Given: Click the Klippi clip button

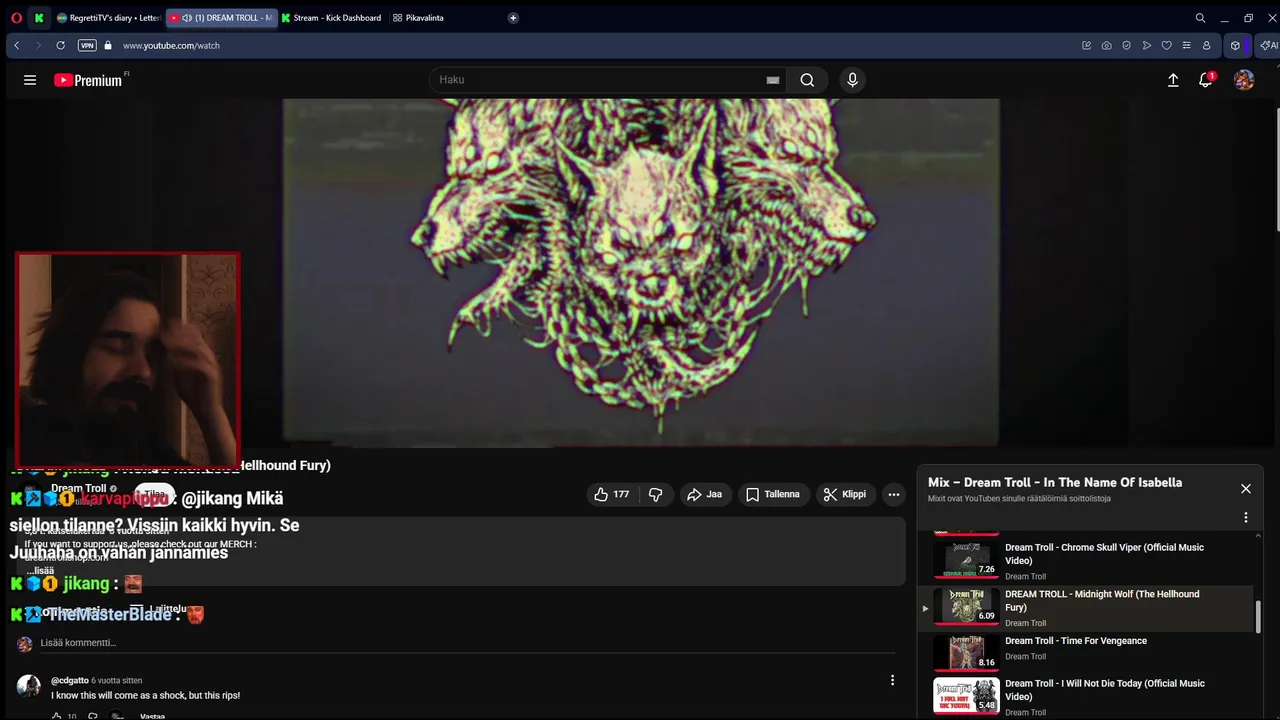Looking at the screenshot, I should click(844, 494).
